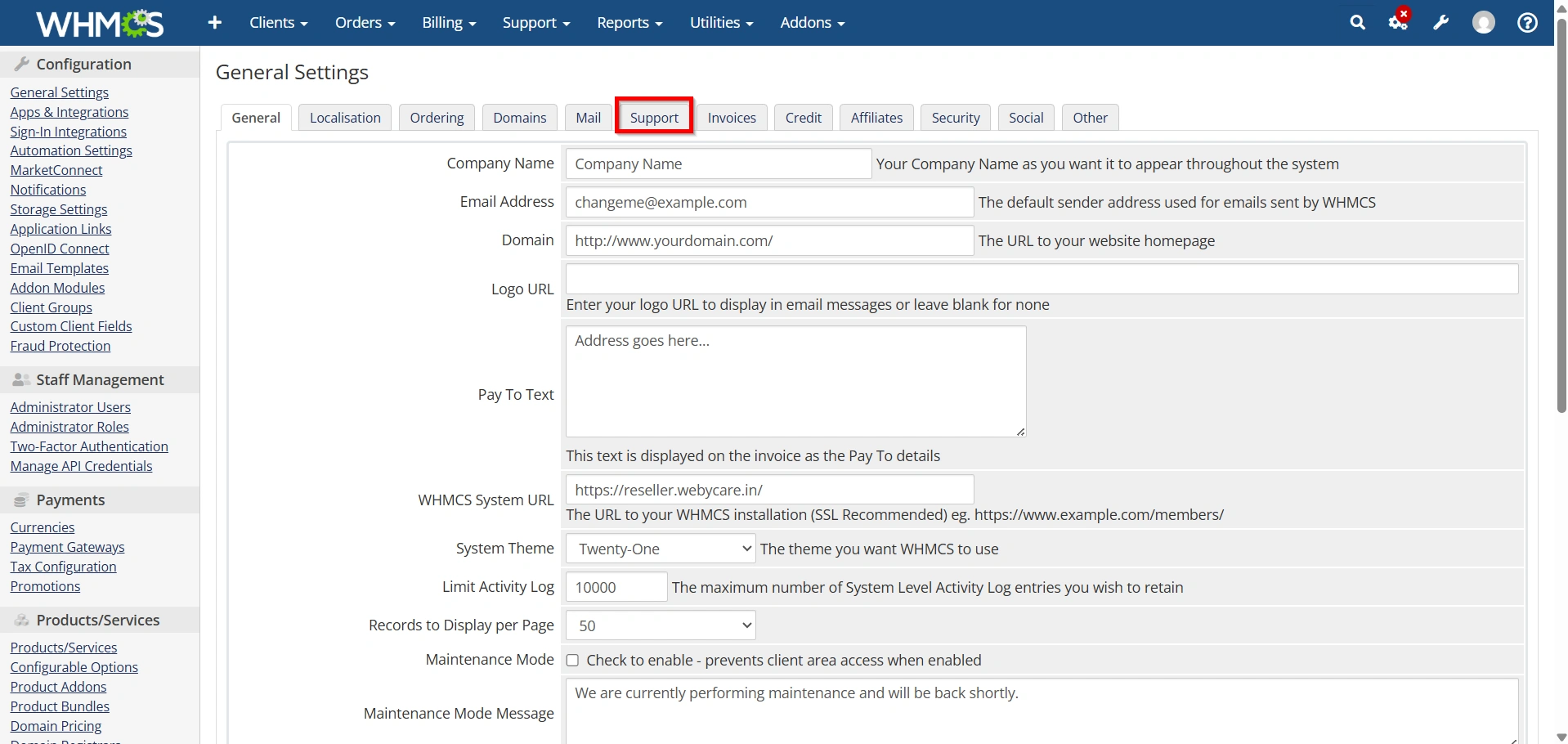This screenshot has width=1568, height=744.
Task: Open Two-Factor Authentication link
Action: [x=89, y=446]
